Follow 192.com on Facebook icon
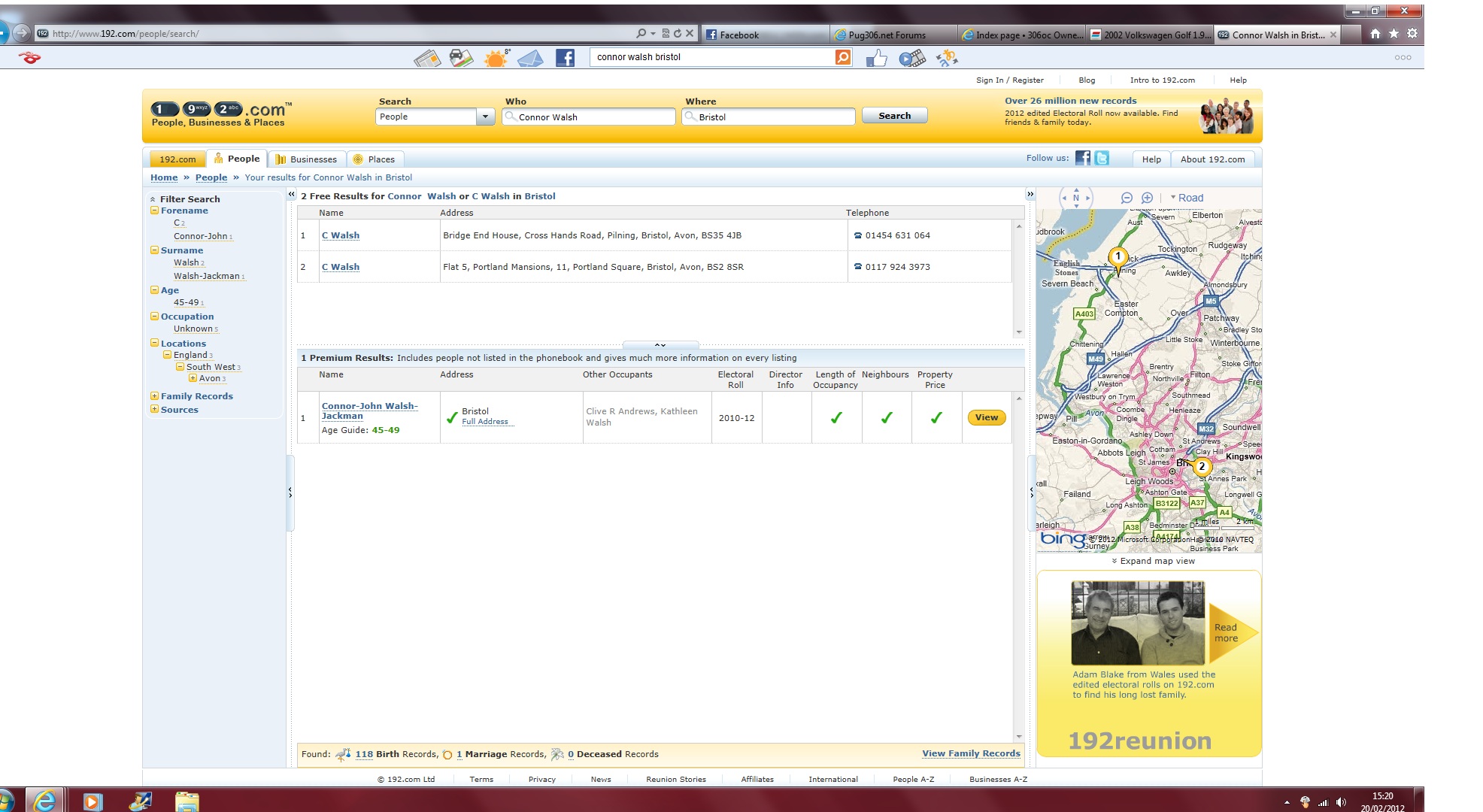The height and width of the screenshot is (812, 1483). coord(1083,158)
